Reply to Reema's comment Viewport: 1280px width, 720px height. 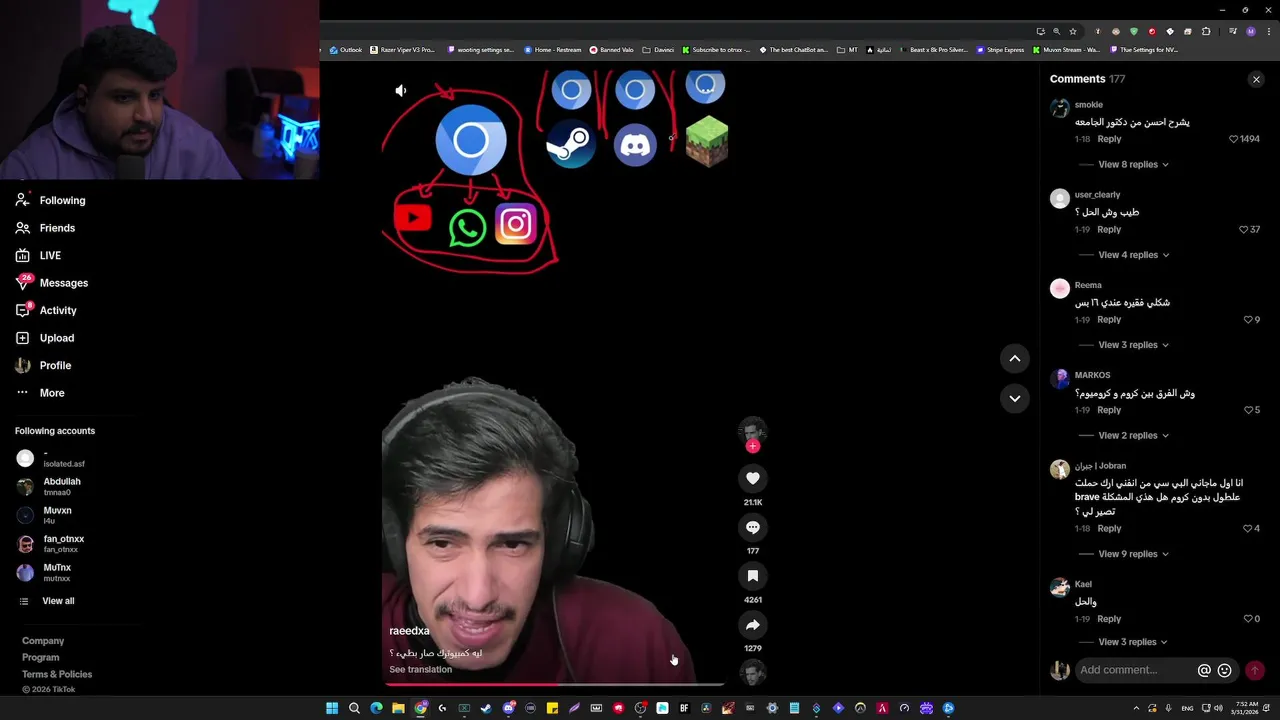1109,320
